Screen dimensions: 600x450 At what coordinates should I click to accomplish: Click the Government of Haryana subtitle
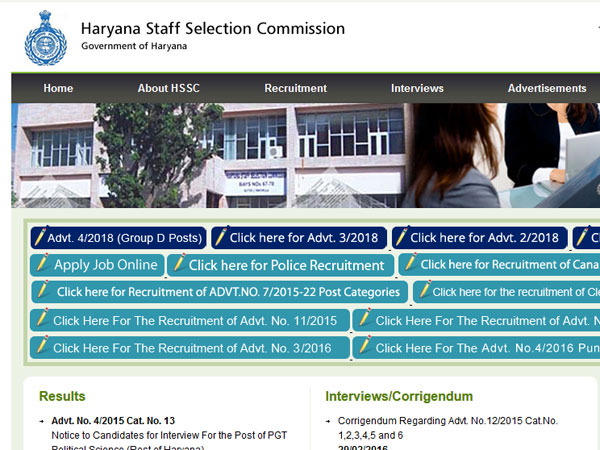click(134, 46)
